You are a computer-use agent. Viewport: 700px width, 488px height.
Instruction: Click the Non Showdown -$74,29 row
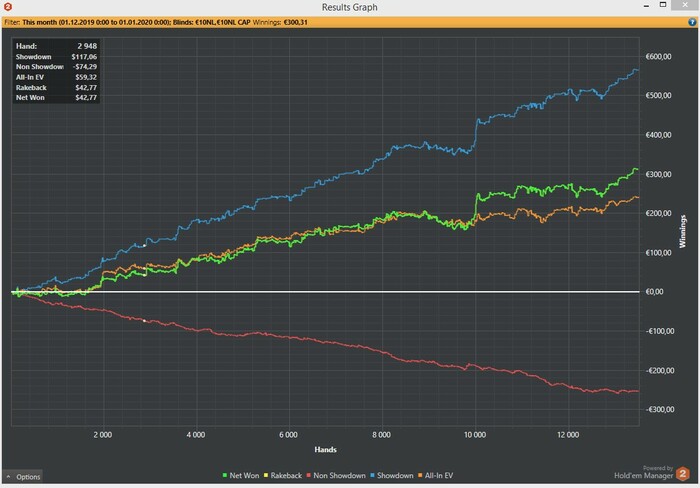56,67
